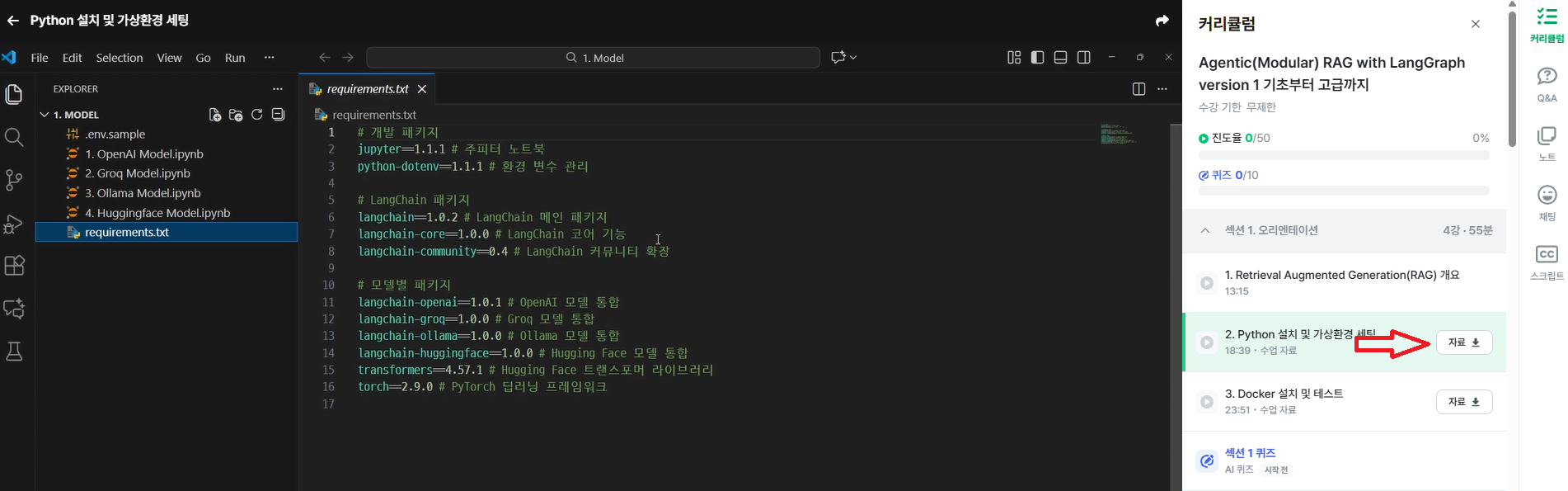This screenshot has width=1568, height=491.
Task: Download 자료 for Python 설치 lecture
Action: tap(1464, 342)
